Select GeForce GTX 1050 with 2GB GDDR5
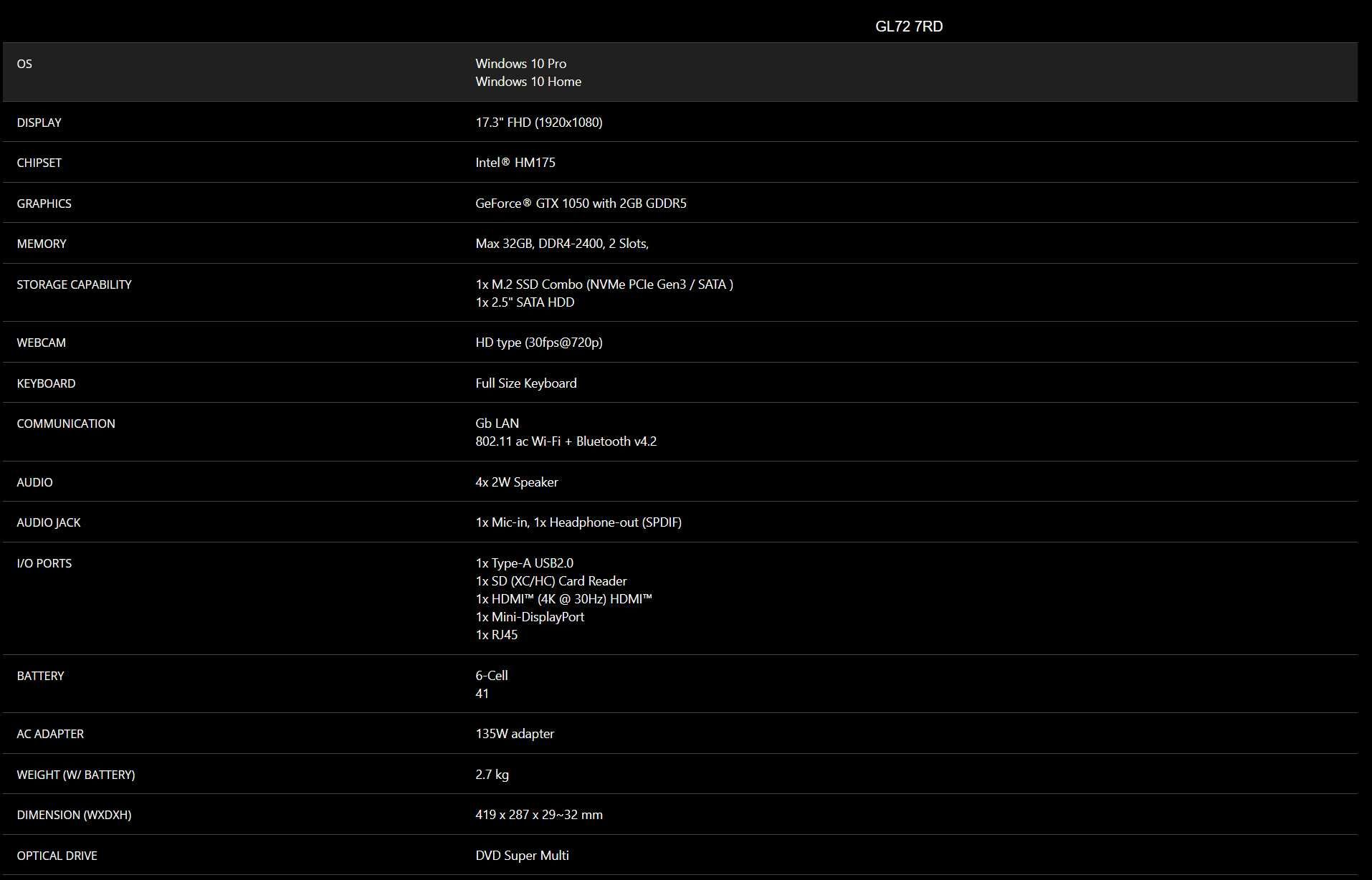The height and width of the screenshot is (880, 1372). tap(581, 204)
